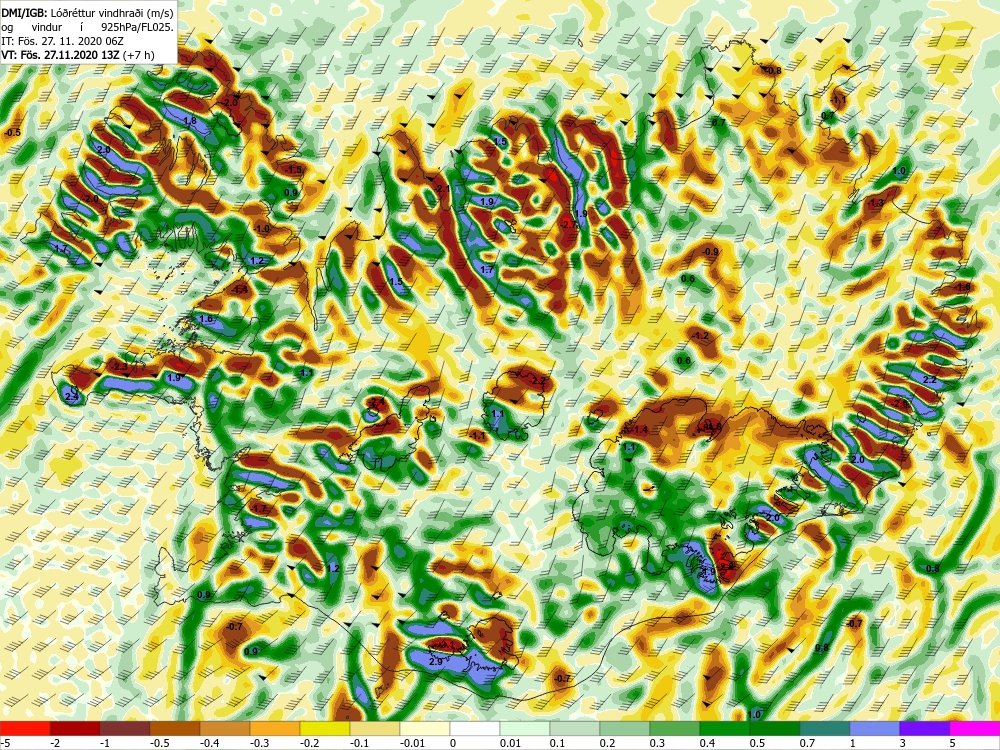Select the '925hPa/FL025' text in the title box

pos(136,27)
